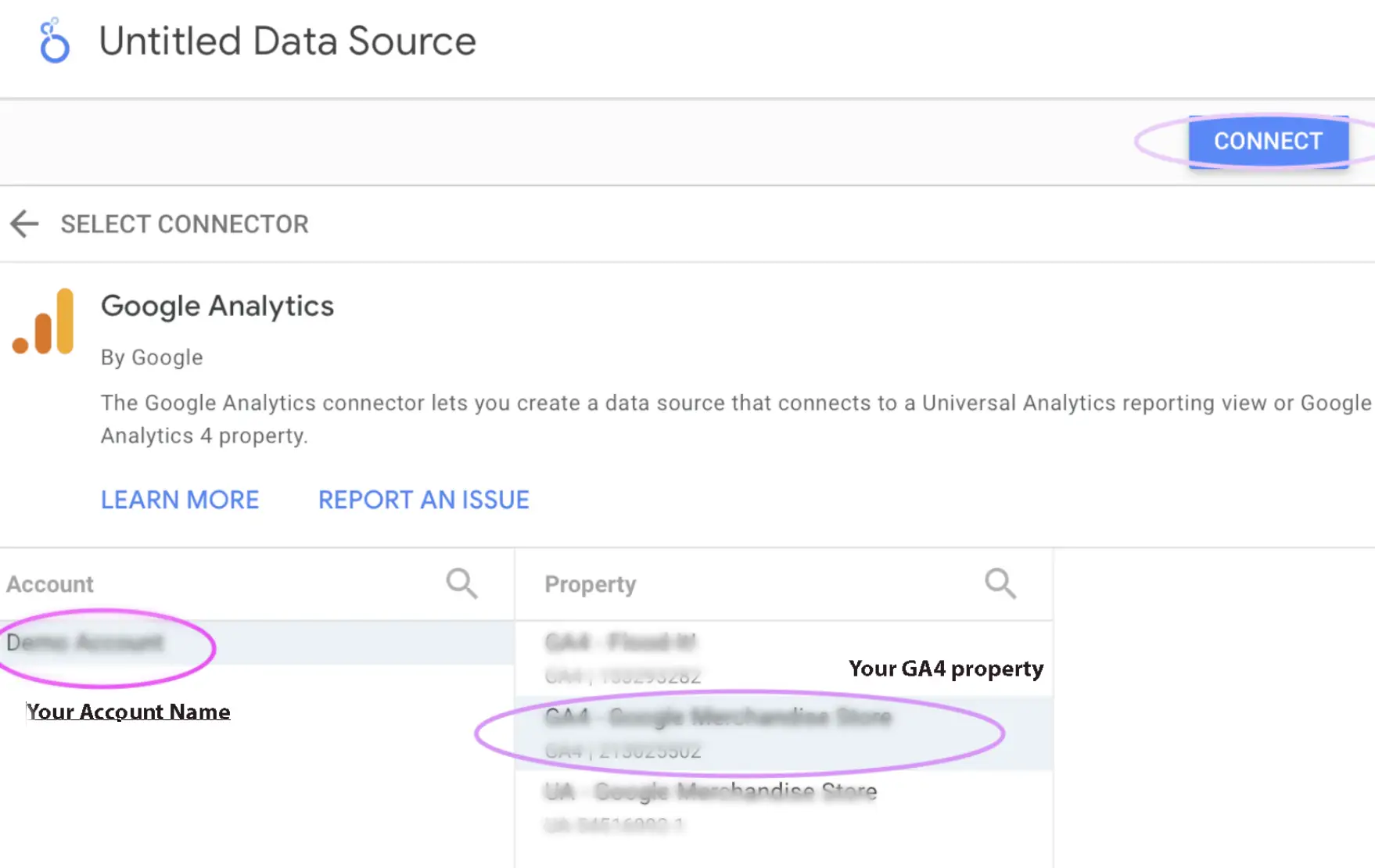Click the blue CONNECT button
The height and width of the screenshot is (868, 1375).
1268,142
